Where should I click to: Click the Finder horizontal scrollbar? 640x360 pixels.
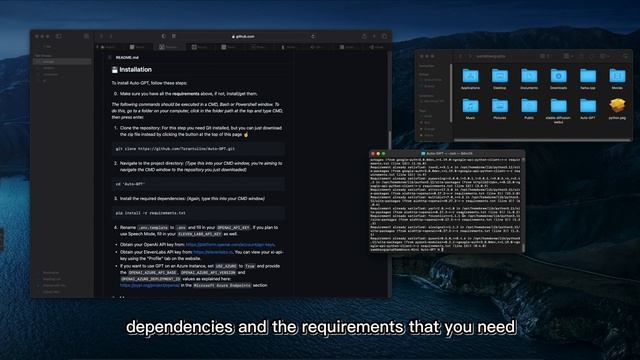(543, 140)
